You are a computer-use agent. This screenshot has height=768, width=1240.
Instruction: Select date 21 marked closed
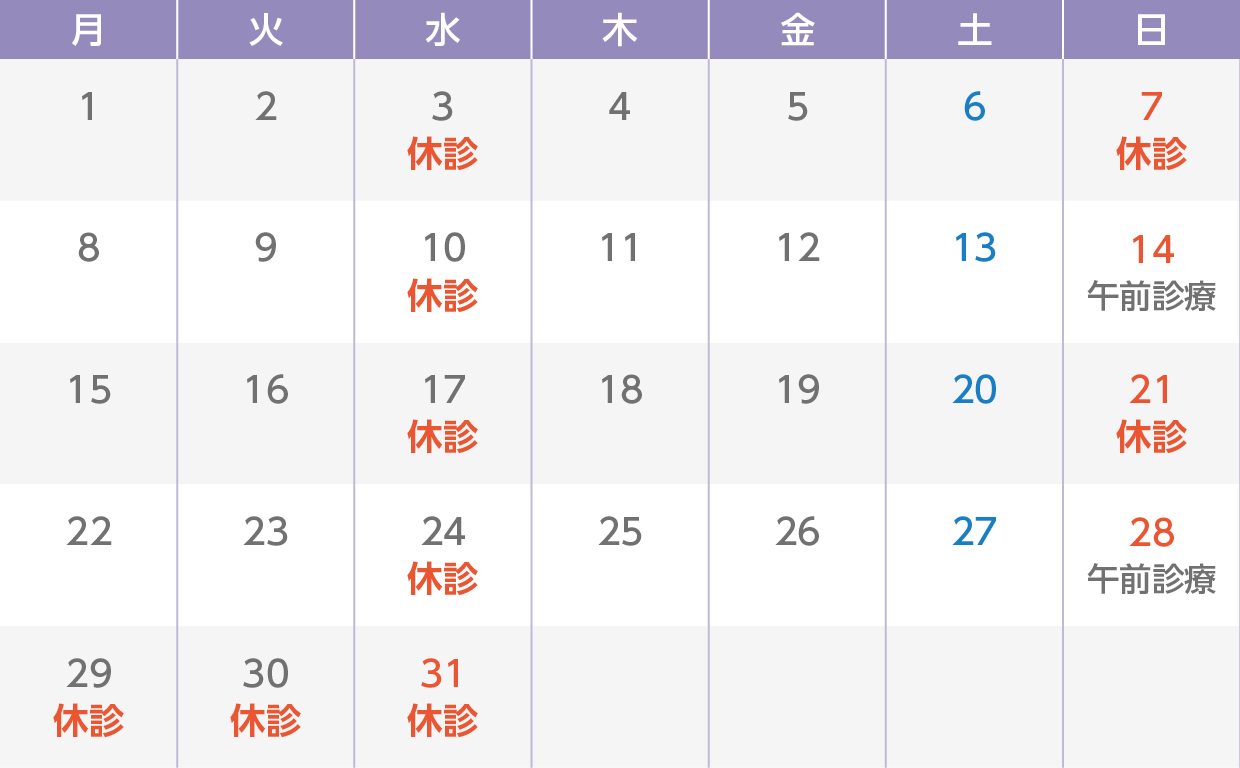click(x=1151, y=390)
